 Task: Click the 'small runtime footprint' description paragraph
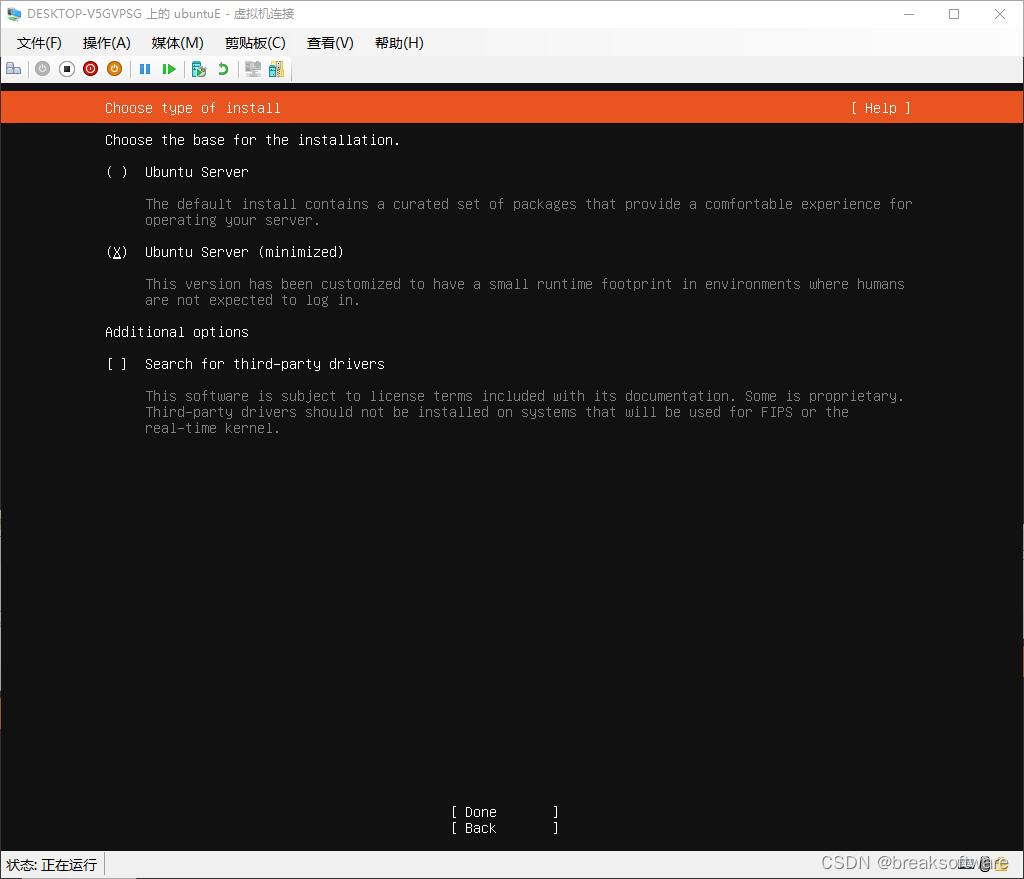(524, 292)
